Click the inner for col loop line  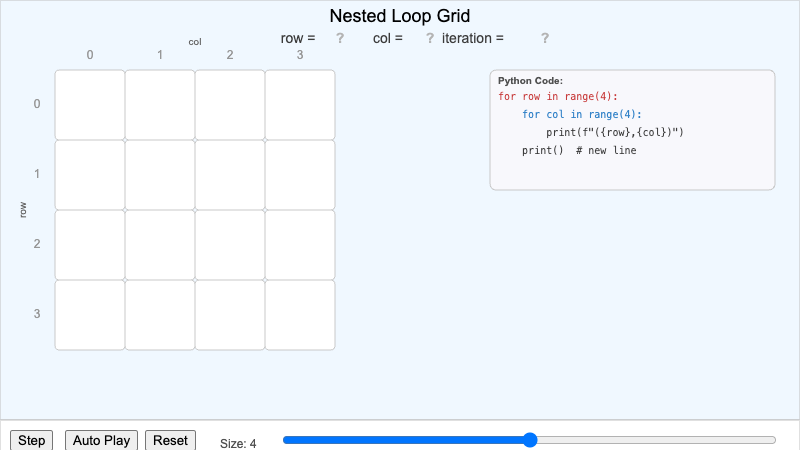582,115
